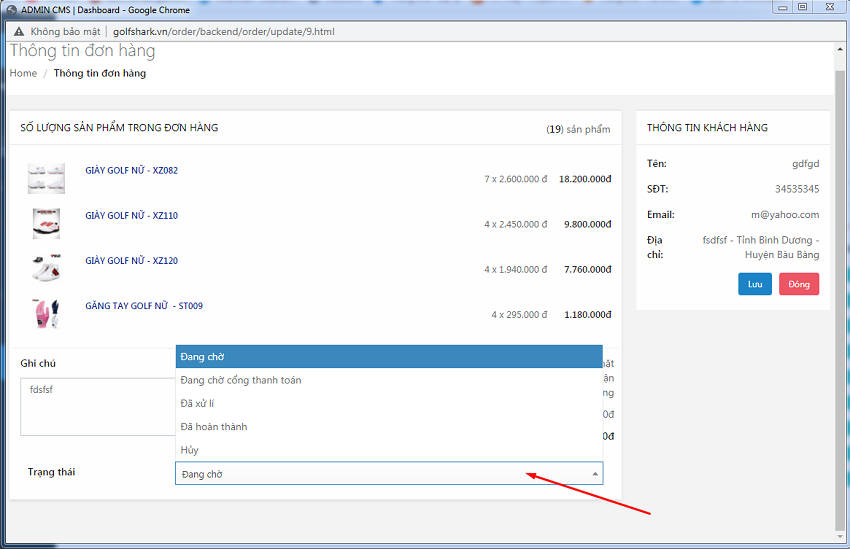Image resolution: width=850 pixels, height=549 pixels.
Task: Select 'Đã xử lí' status option
Action: pos(389,403)
